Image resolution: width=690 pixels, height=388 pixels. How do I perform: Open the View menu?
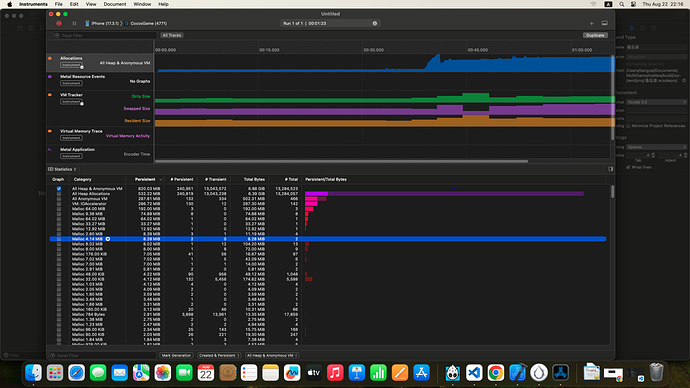91,4
